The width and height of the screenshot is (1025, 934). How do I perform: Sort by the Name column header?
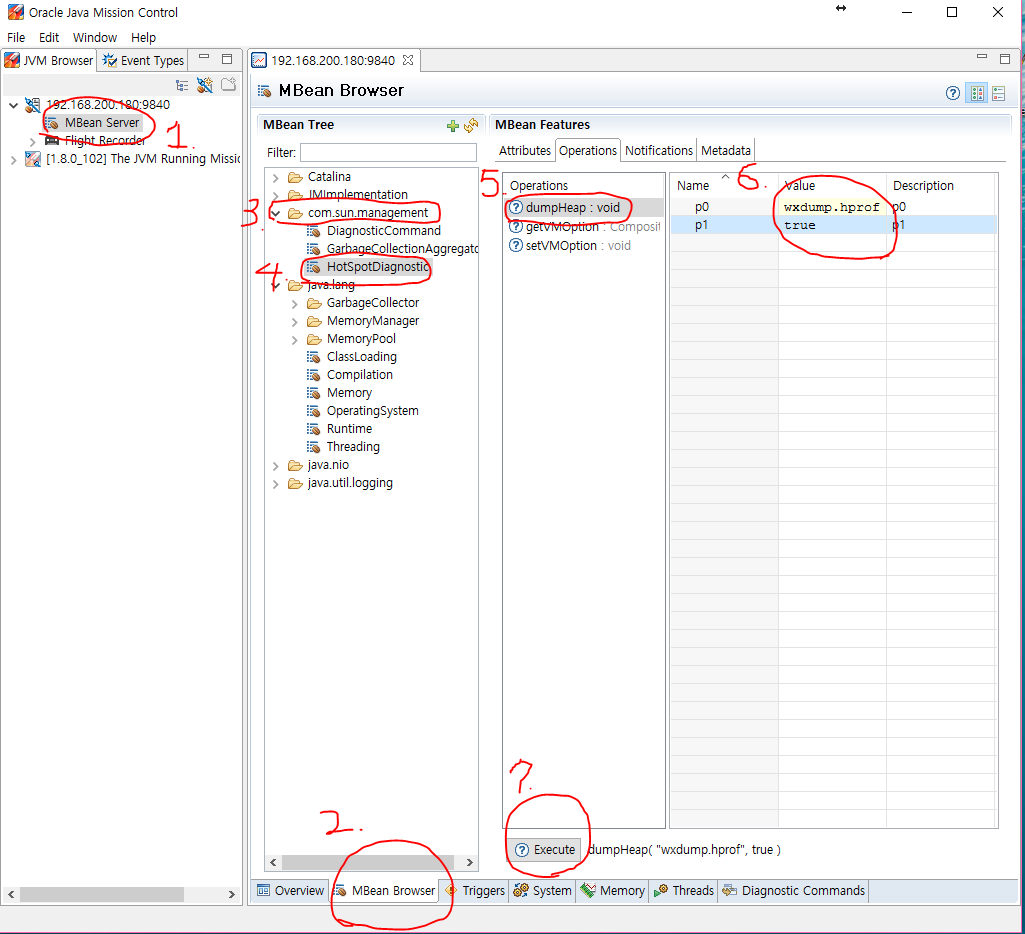click(x=724, y=186)
